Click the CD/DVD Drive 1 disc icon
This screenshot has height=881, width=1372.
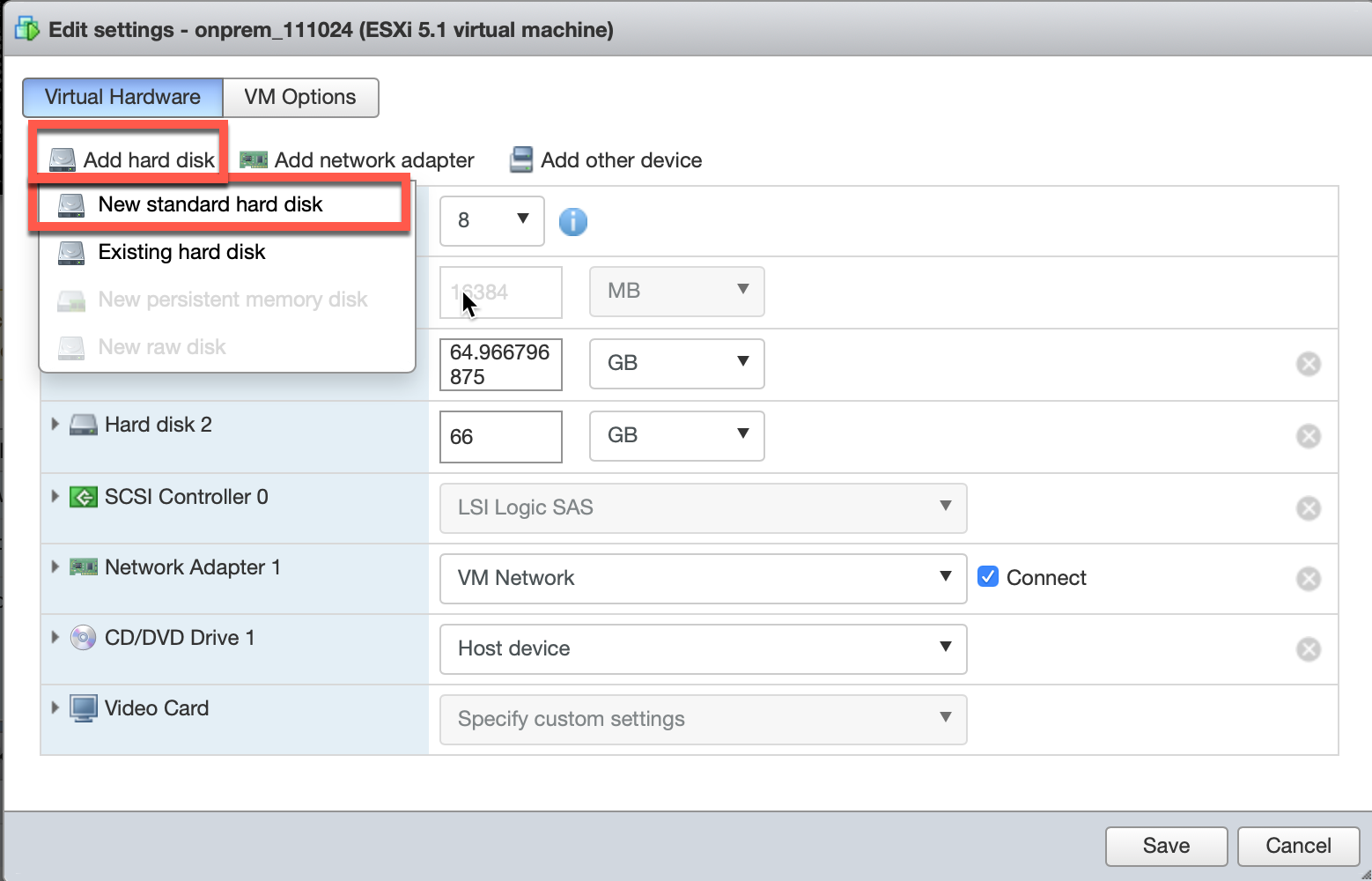pyautogui.click(x=84, y=638)
